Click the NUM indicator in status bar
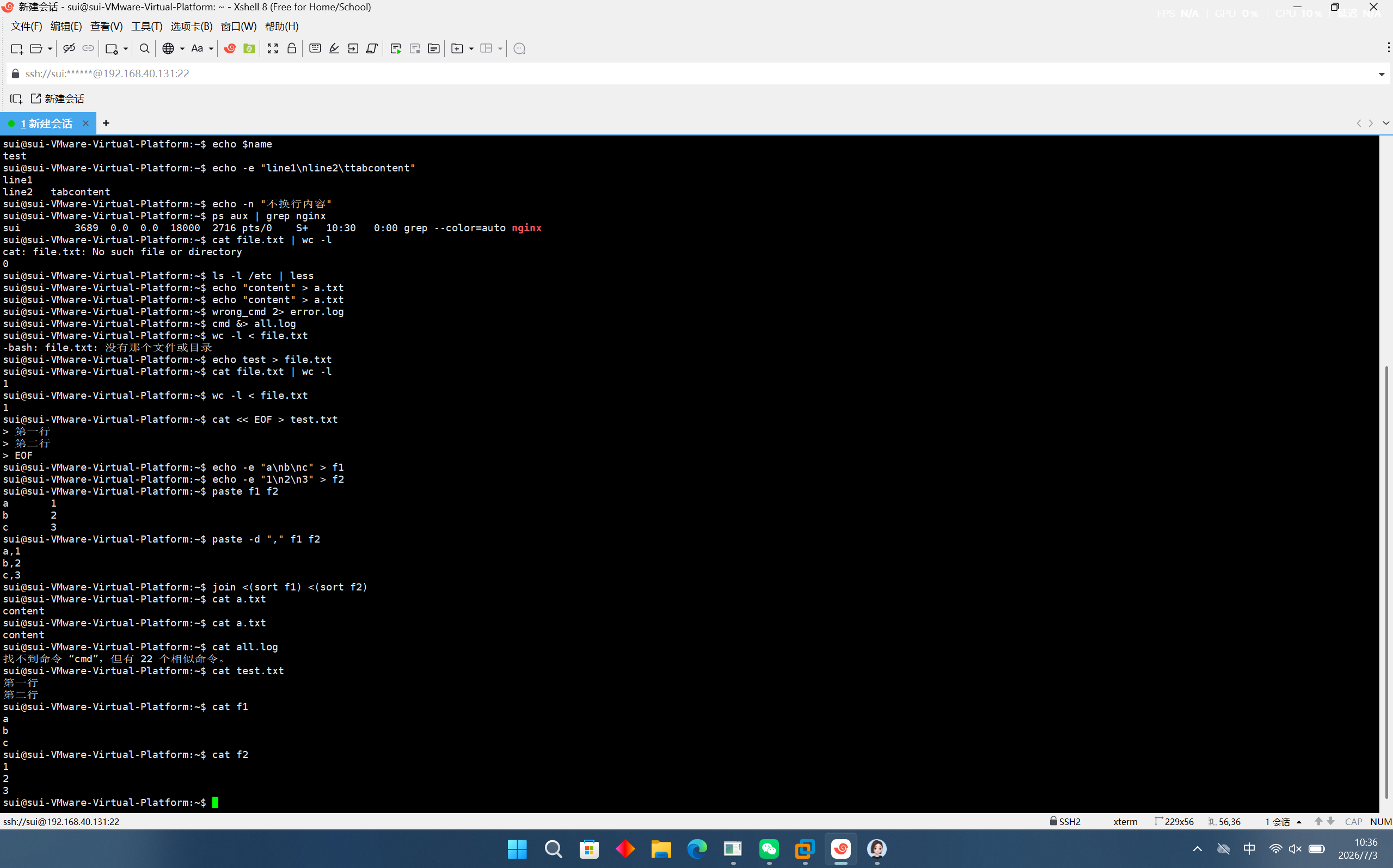Viewport: 1393px width, 868px height. (x=1380, y=822)
